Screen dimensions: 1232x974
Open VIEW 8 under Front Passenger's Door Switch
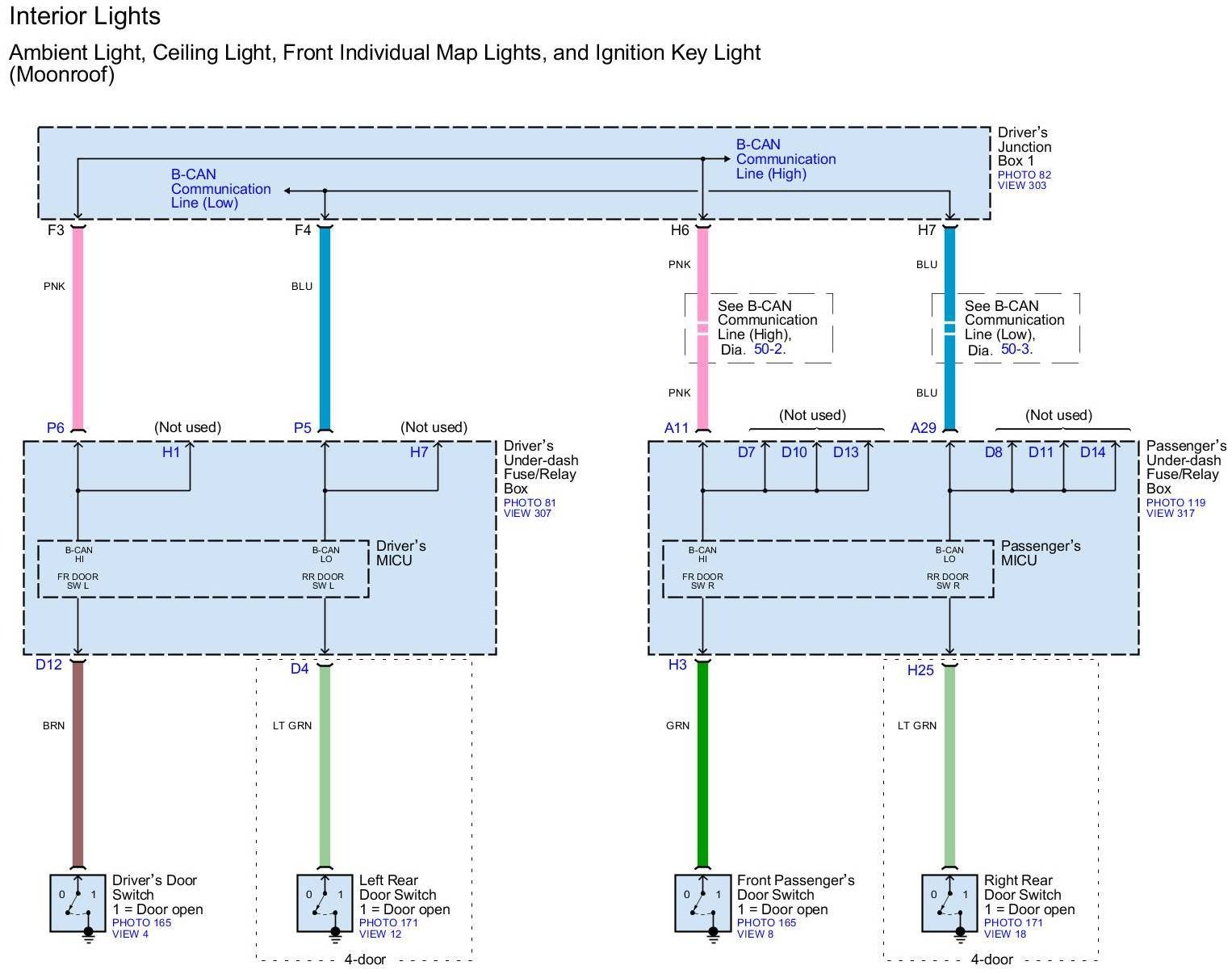[755, 934]
